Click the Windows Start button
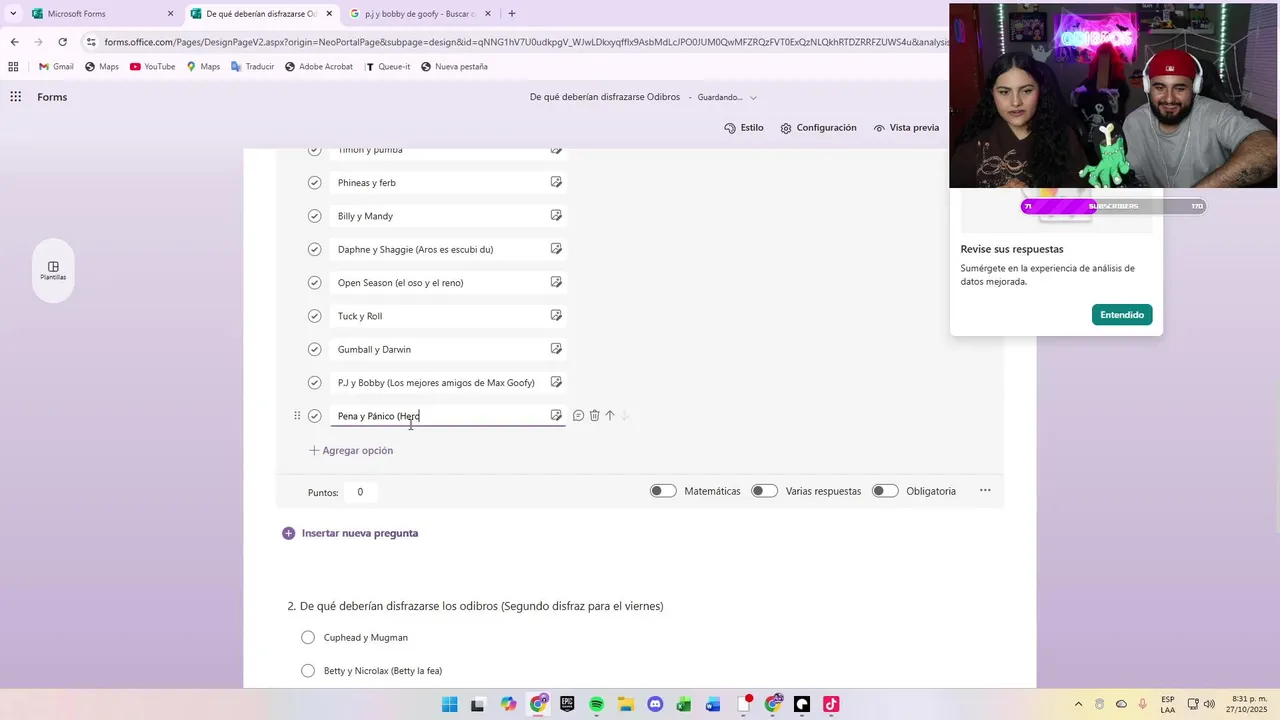The height and width of the screenshot is (720, 1280). point(449,704)
